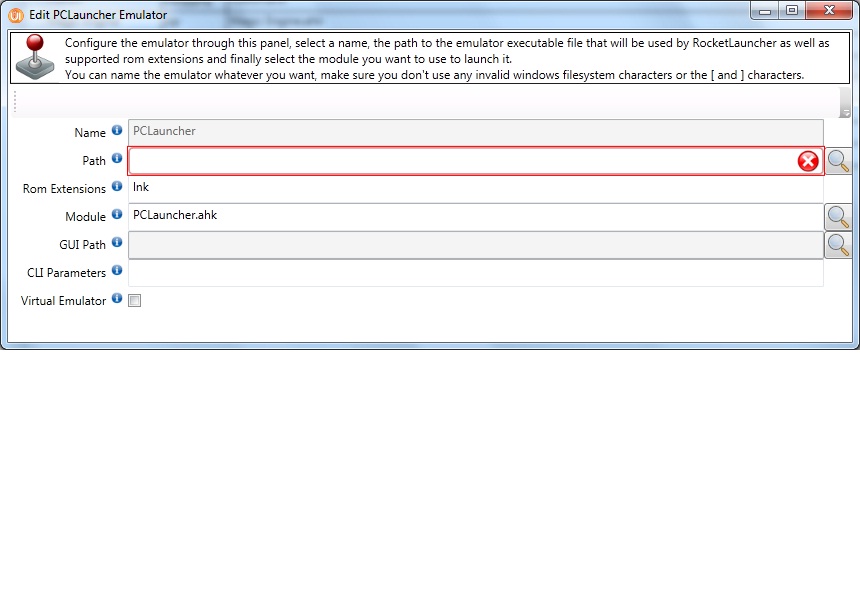The image size is (860, 614).
Task: Click the info icon next to Path
Action: (117, 158)
